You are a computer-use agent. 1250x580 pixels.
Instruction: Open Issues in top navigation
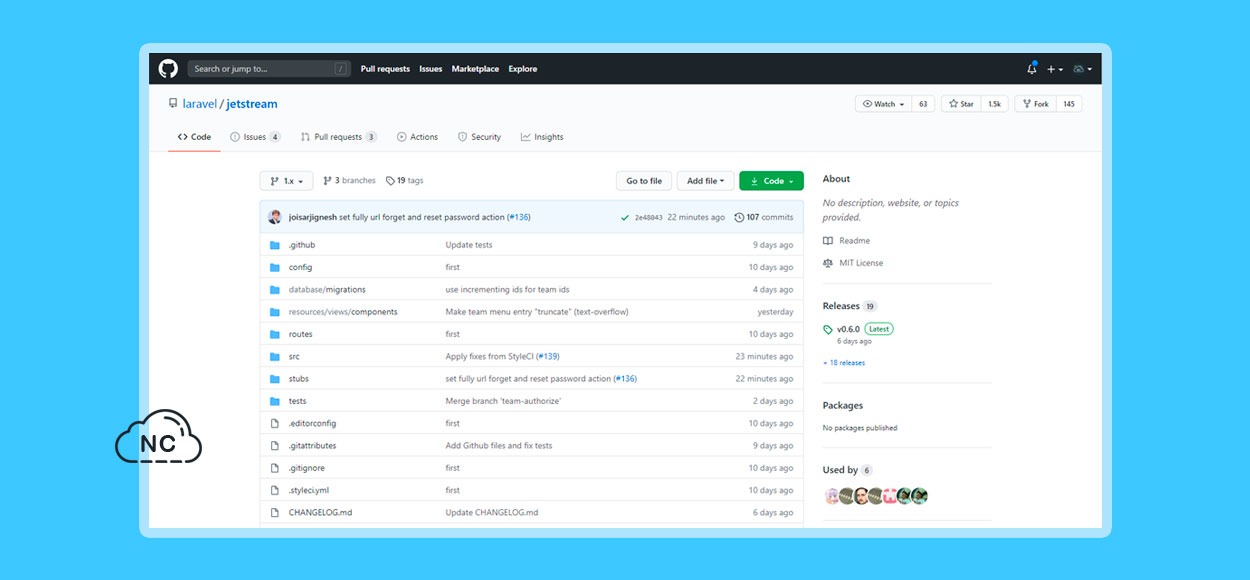[x=431, y=69]
